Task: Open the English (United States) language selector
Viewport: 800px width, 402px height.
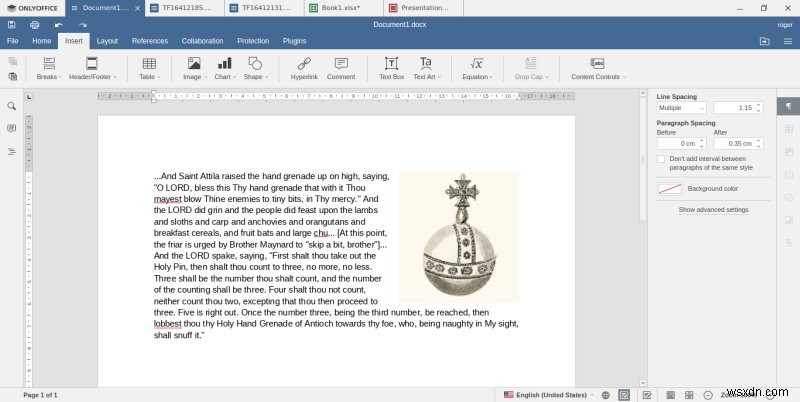Action: coord(549,395)
